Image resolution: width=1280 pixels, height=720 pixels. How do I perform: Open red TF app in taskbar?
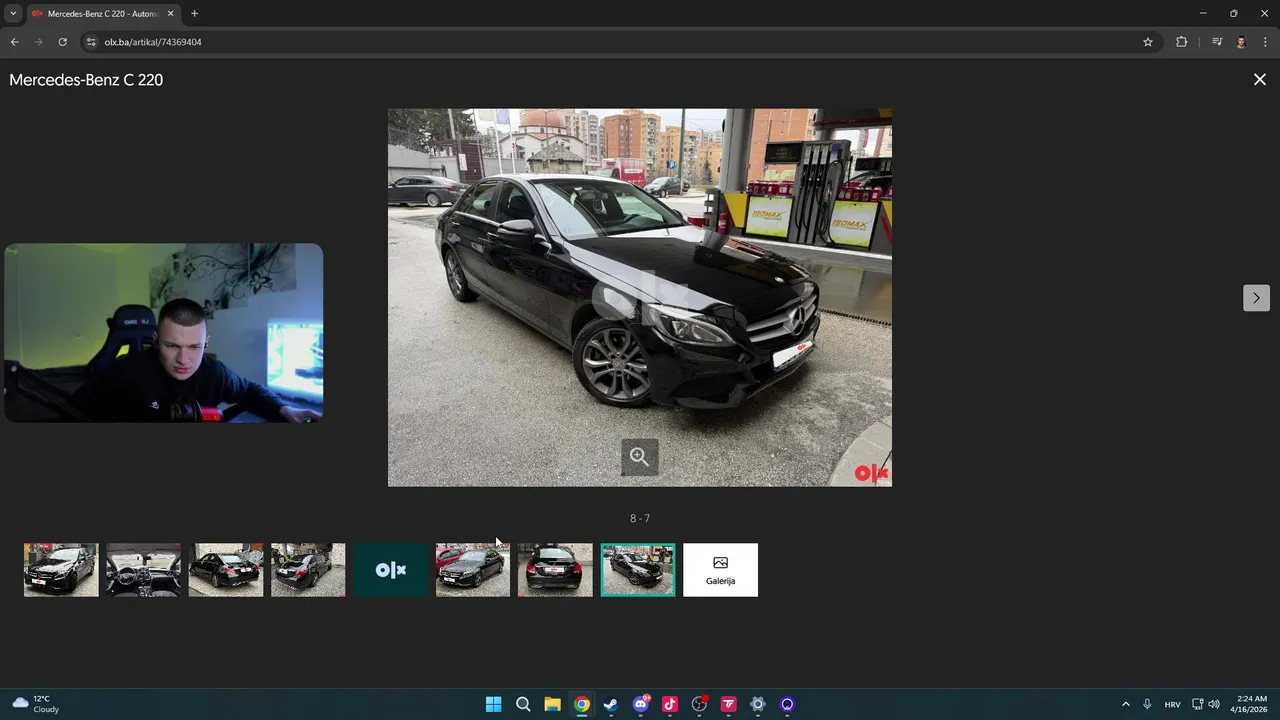click(729, 704)
